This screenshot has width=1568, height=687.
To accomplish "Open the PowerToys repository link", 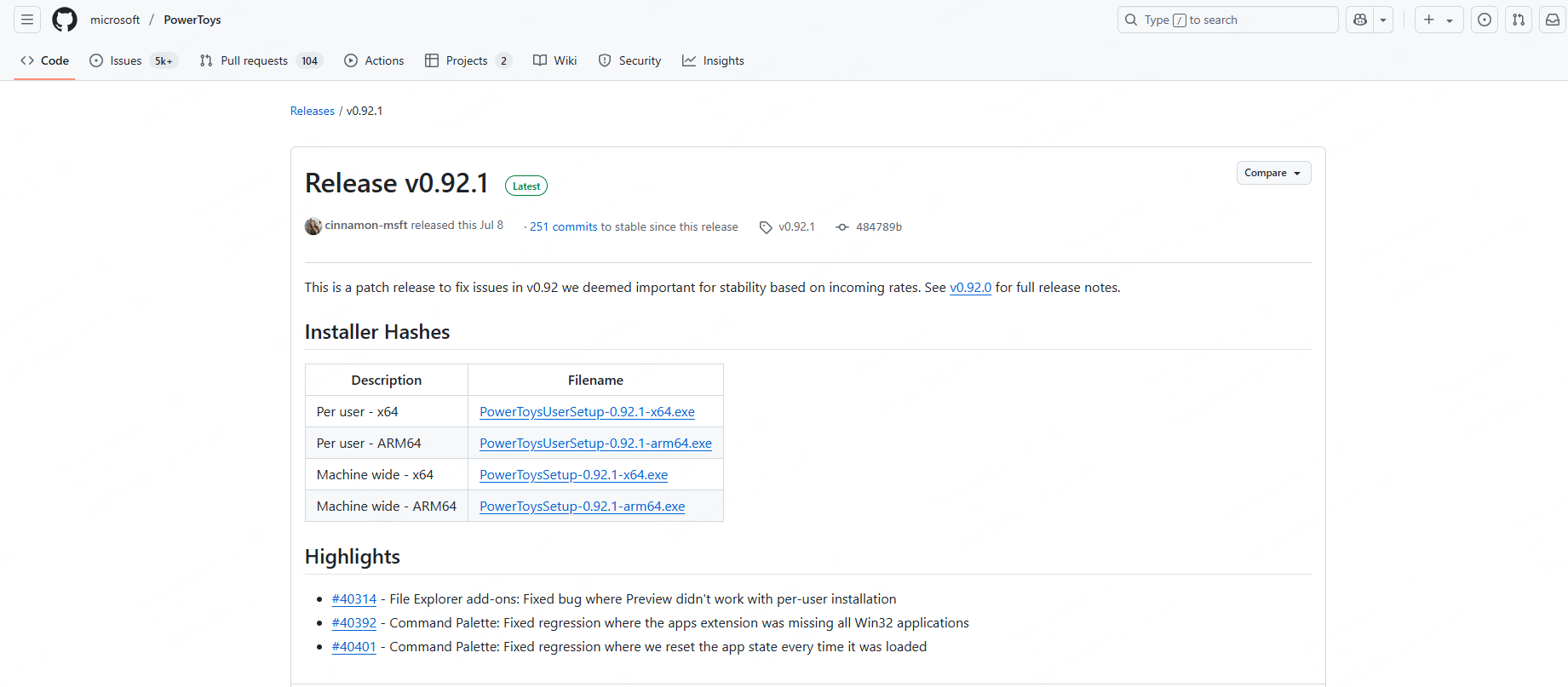I will point(192,20).
